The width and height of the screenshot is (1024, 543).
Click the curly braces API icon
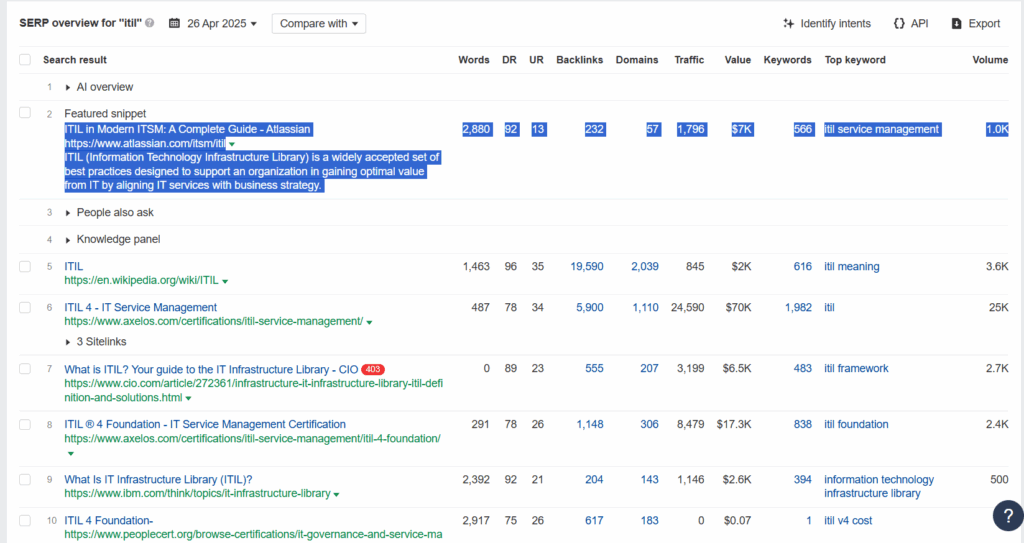(x=899, y=24)
